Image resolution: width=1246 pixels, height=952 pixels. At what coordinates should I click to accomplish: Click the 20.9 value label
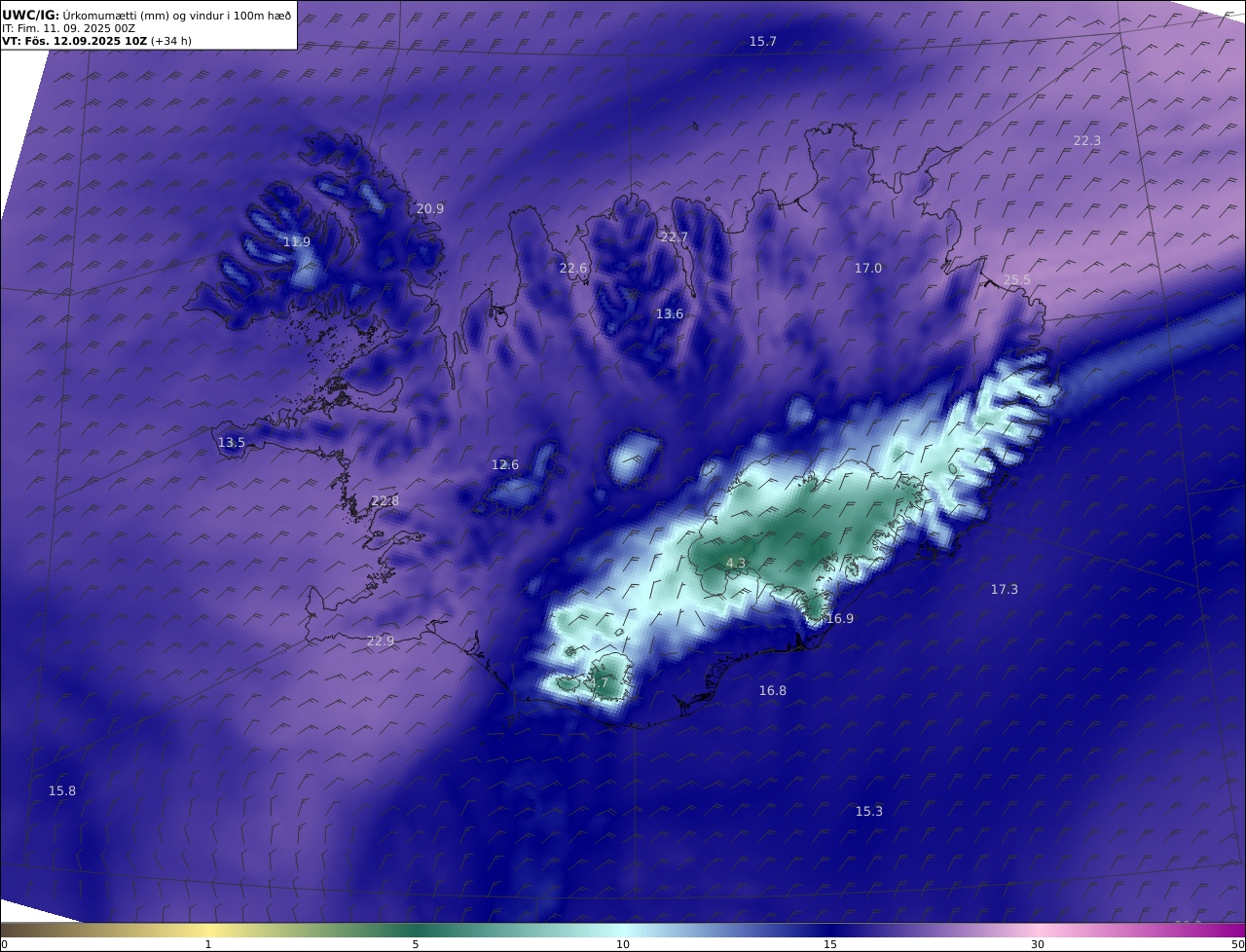click(429, 208)
